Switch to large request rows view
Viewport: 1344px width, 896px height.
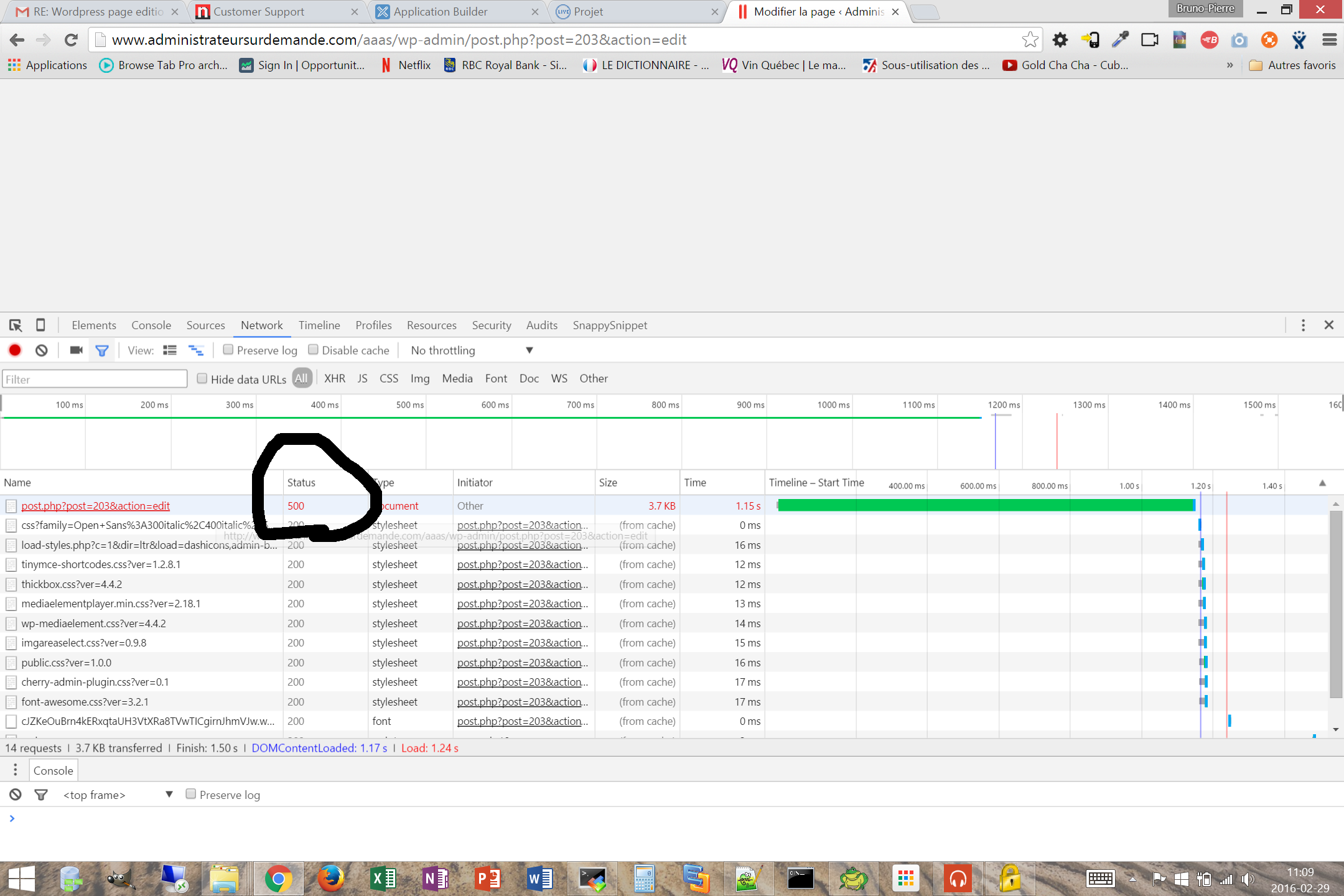click(x=170, y=350)
